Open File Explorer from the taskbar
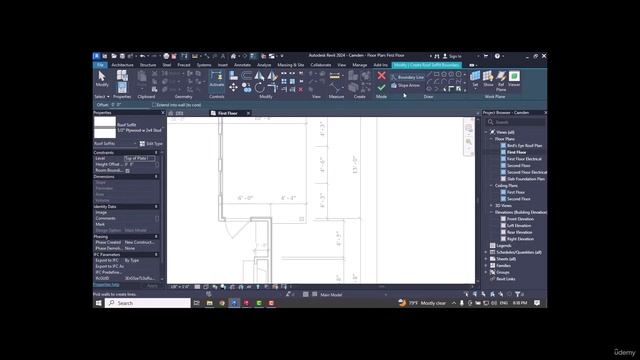 (x=209, y=303)
